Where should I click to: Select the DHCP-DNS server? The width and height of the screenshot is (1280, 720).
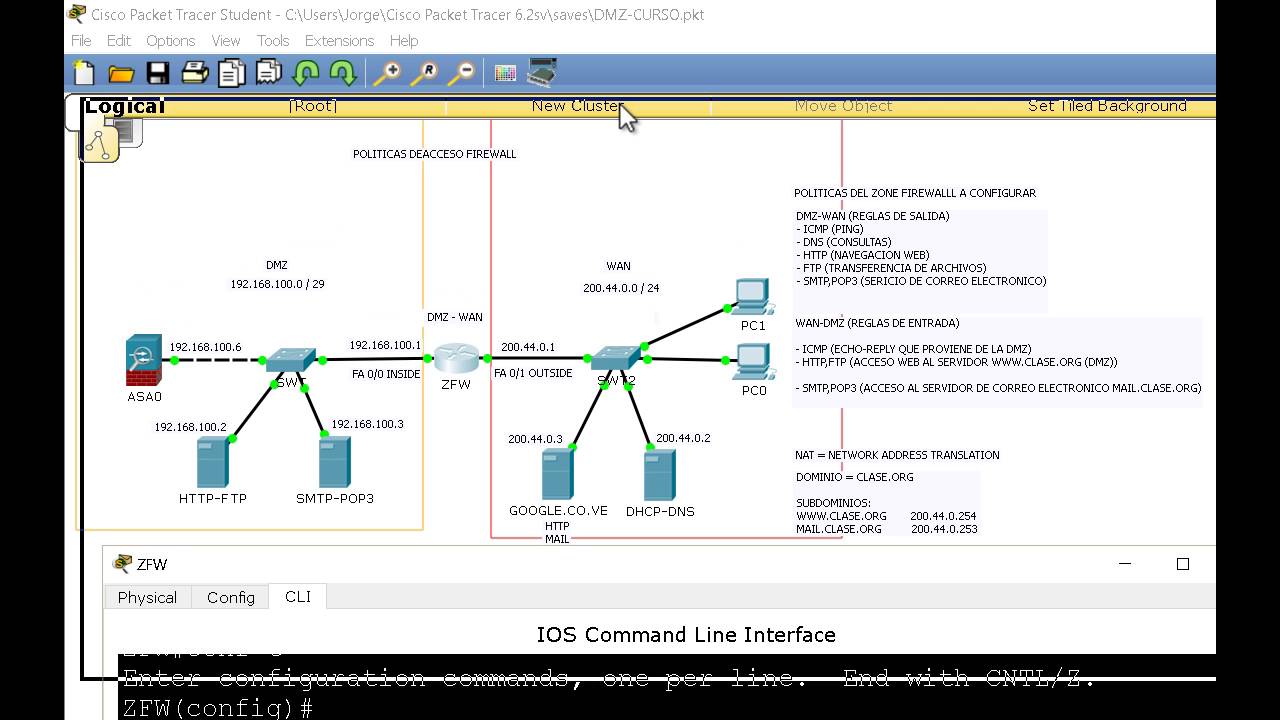[659, 475]
